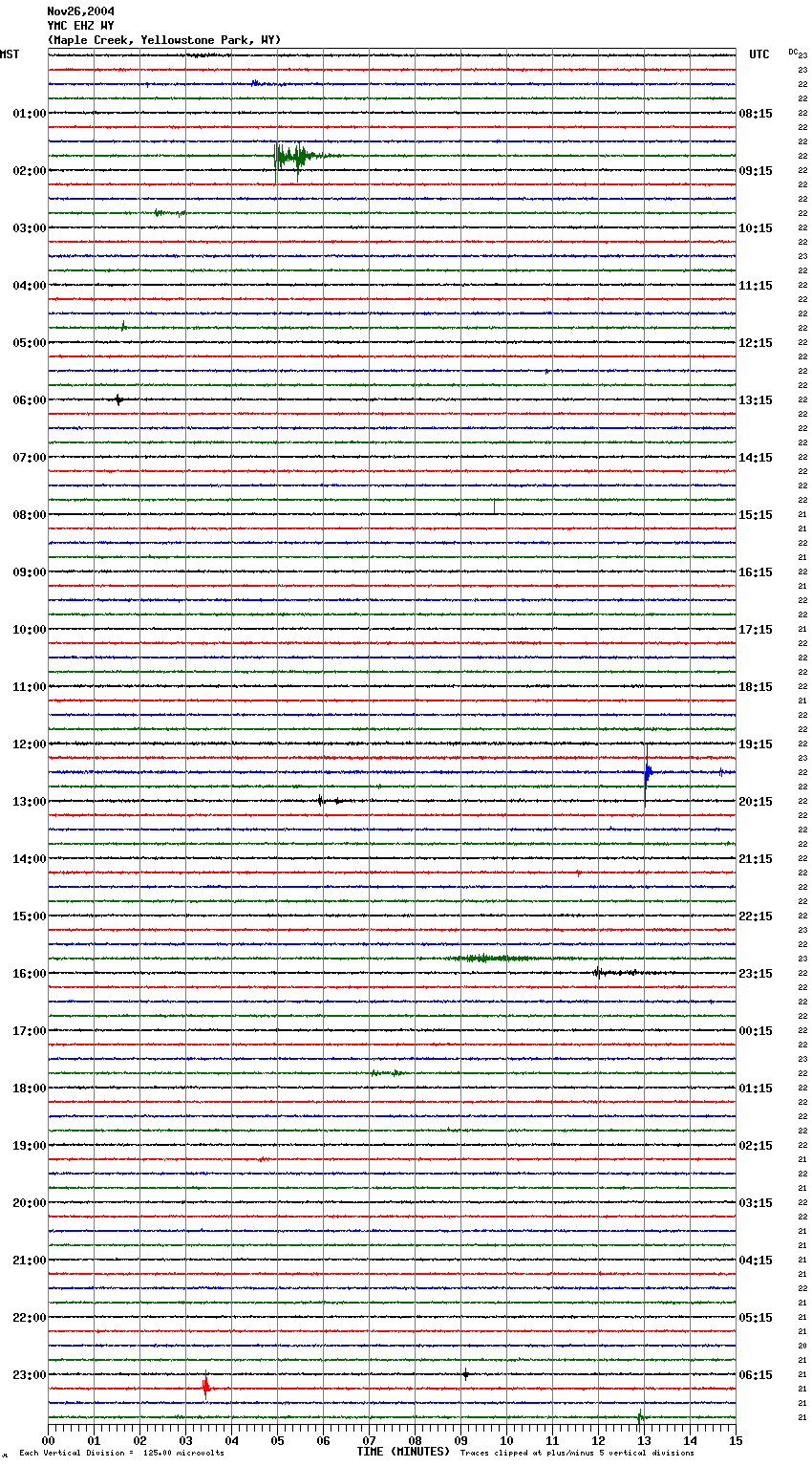Click the UTC time zone label
This screenshot has width=812, height=1466.
point(759,54)
